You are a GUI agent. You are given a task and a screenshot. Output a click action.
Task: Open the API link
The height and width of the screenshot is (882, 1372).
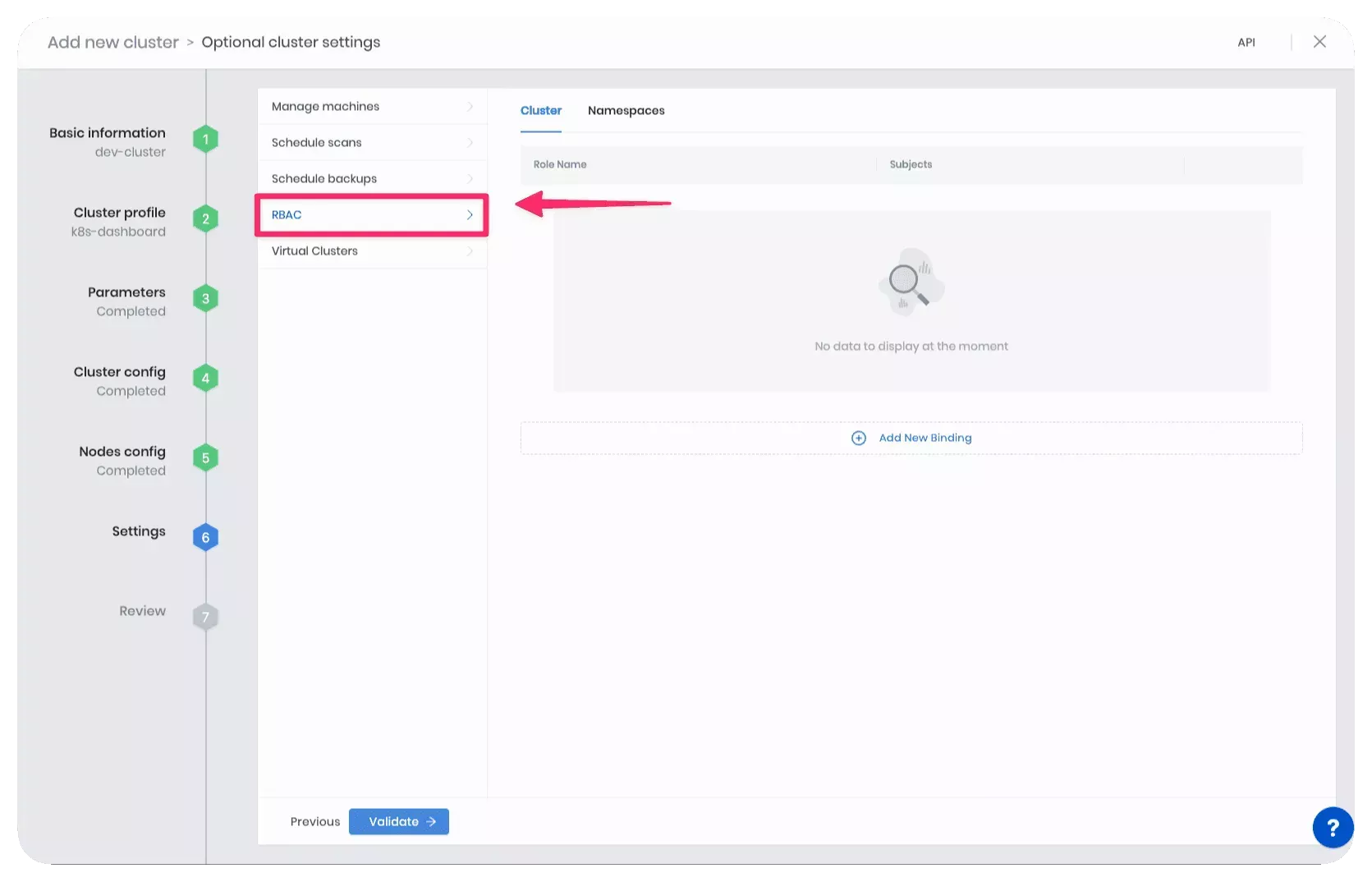coord(1246,42)
